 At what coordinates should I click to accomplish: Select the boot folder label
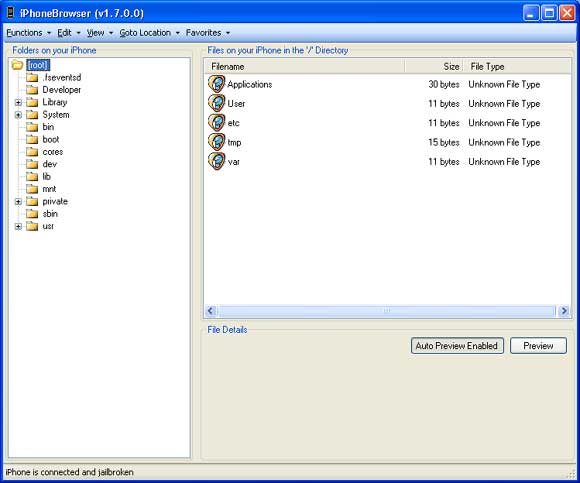click(x=51, y=139)
